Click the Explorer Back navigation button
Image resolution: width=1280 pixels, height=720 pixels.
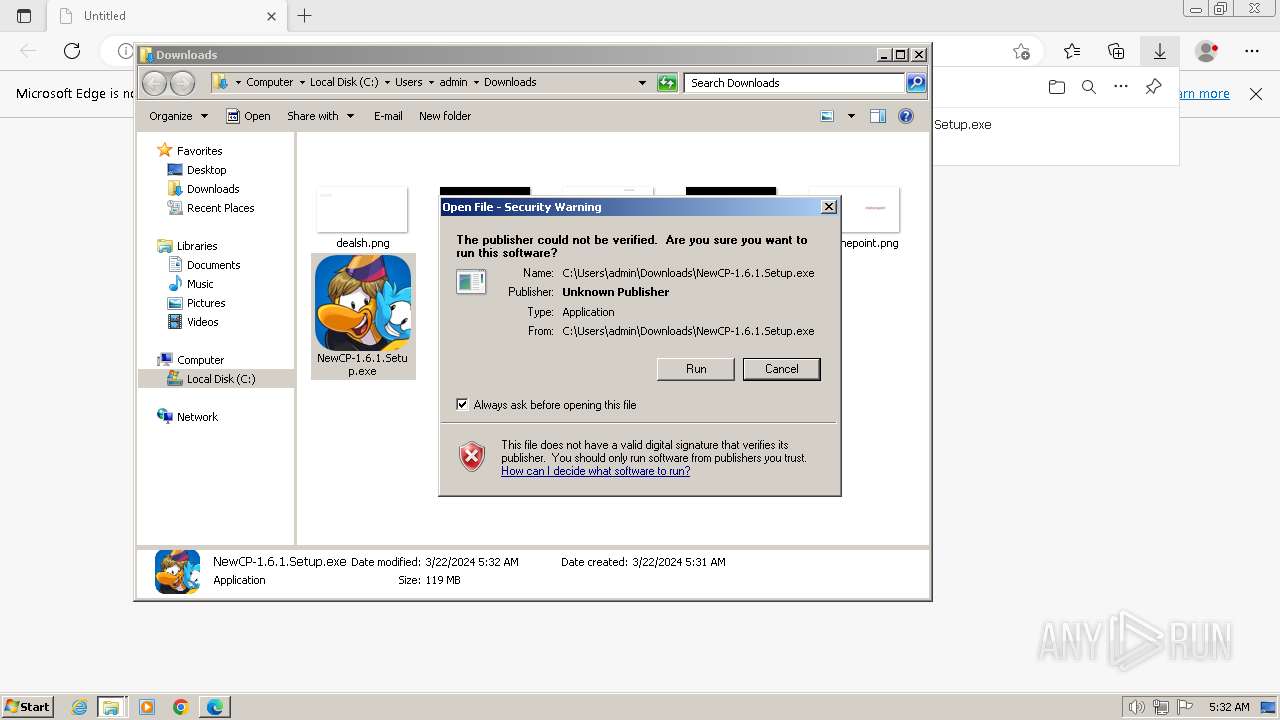(154, 83)
